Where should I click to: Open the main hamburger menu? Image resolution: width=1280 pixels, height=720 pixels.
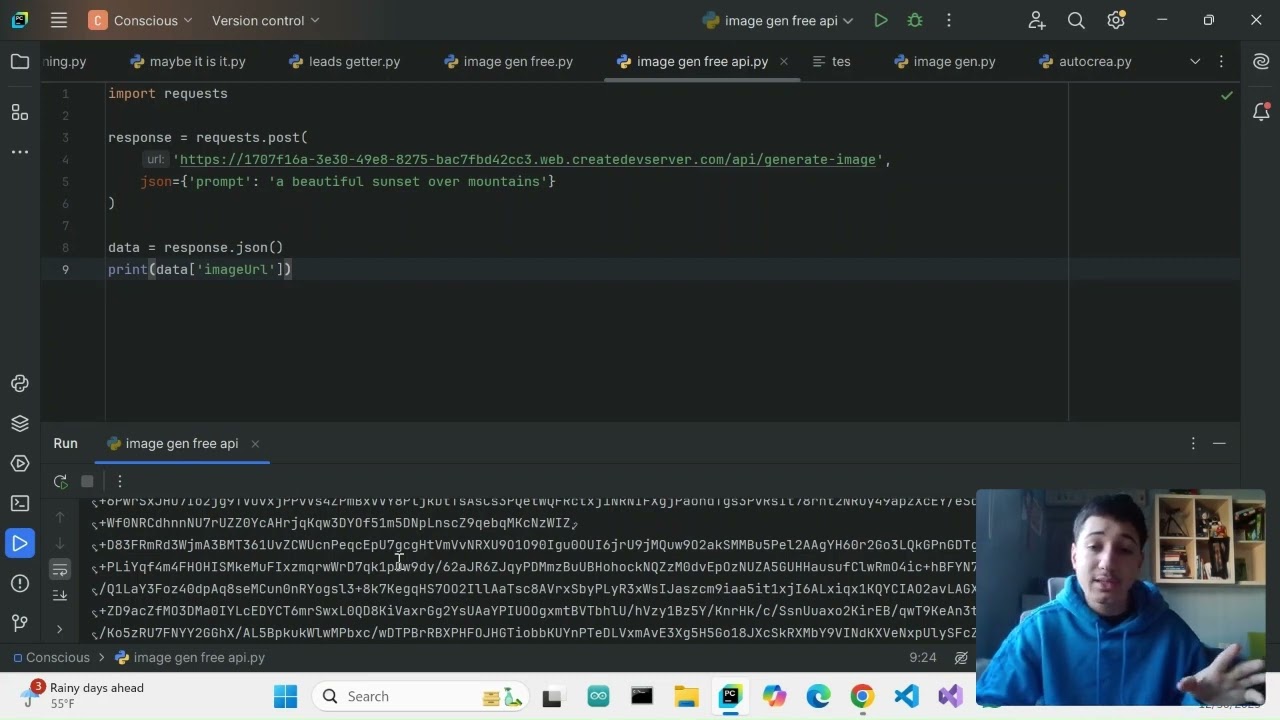point(59,20)
